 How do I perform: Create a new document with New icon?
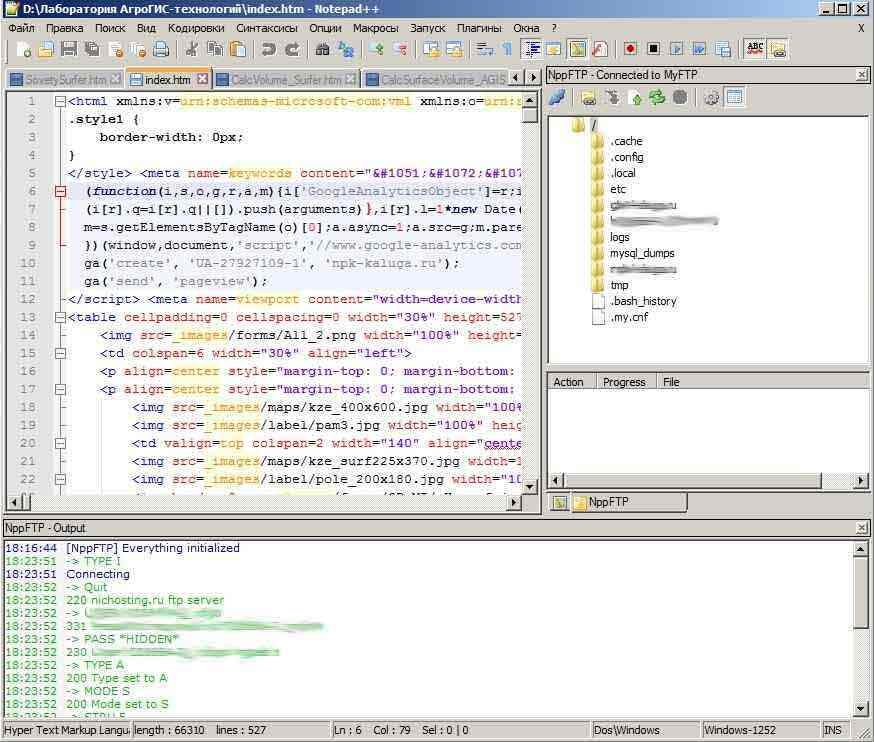click(x=23, y=50)
